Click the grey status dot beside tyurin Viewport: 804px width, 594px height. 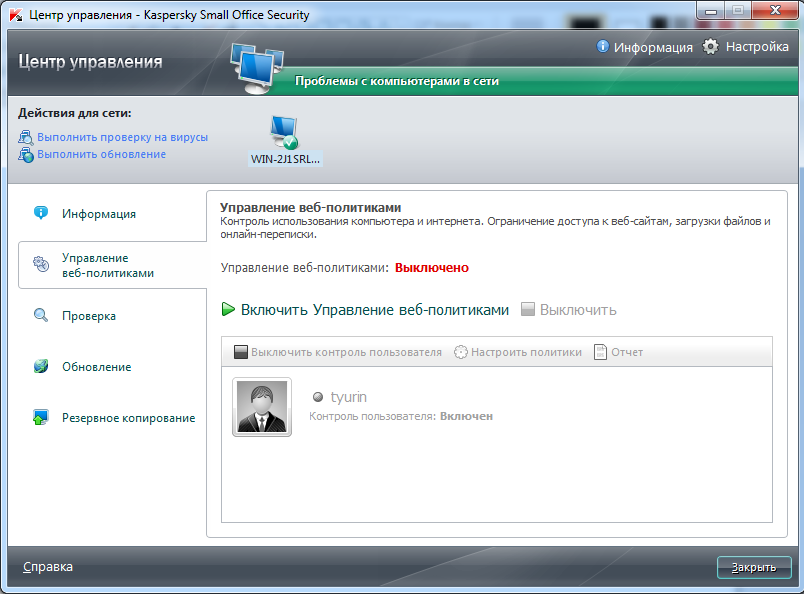[x=318, y=397]
